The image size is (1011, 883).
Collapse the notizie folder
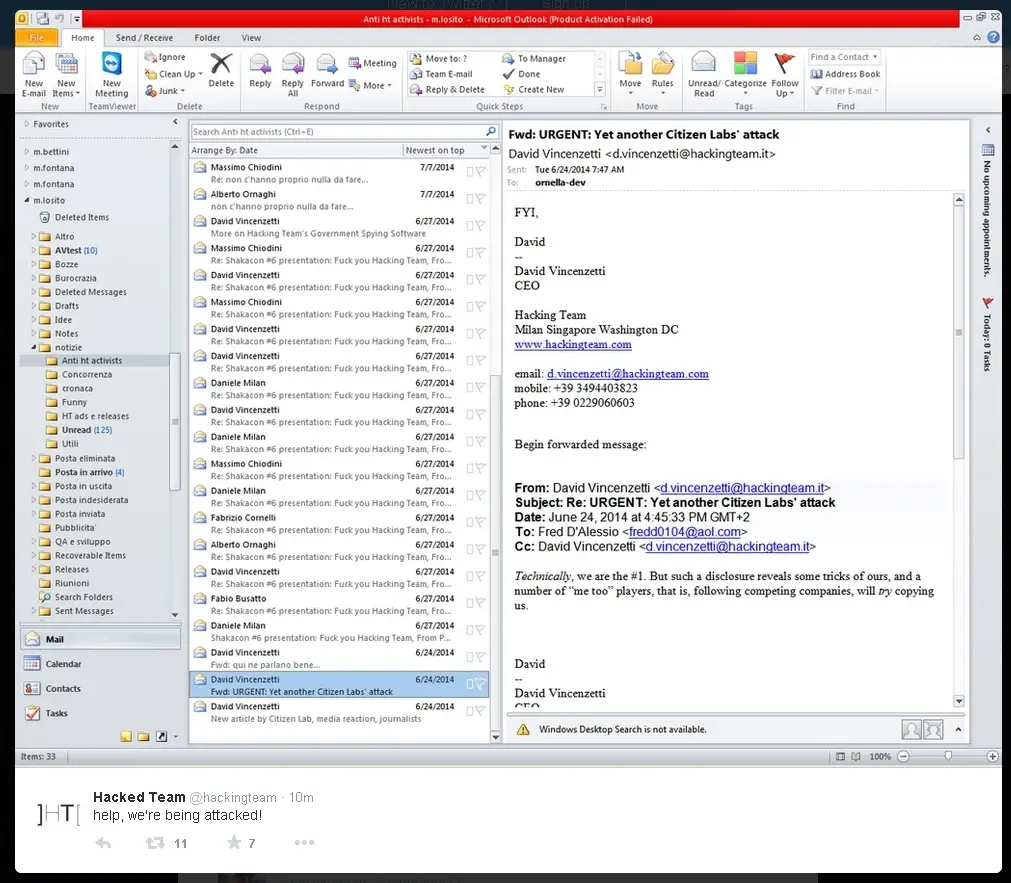[x=34, y=347]
